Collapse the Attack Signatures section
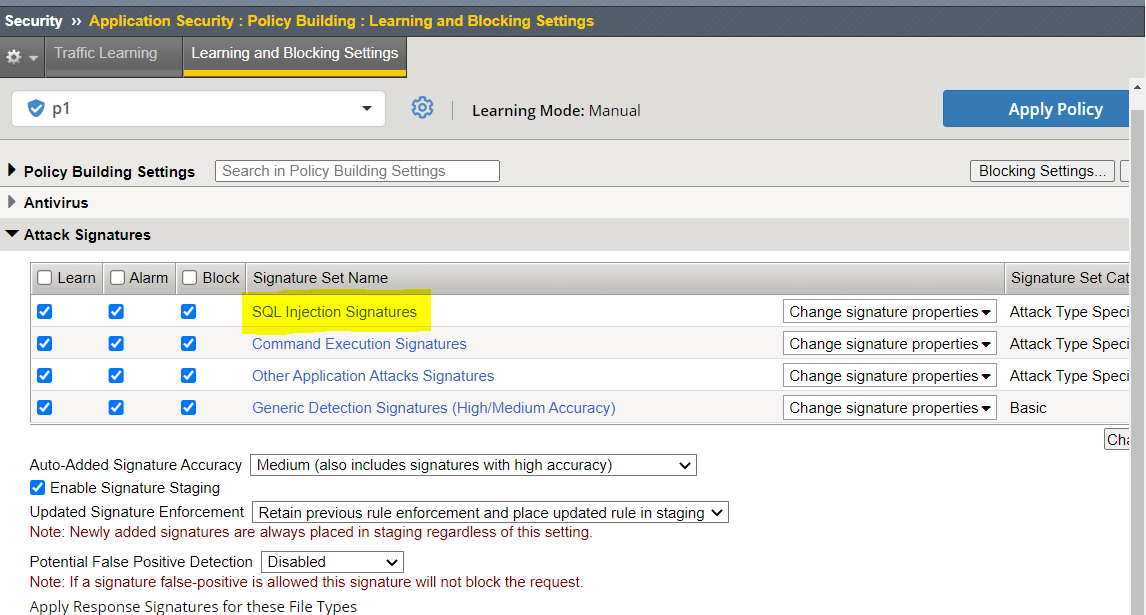Image resolution: width=1146 pixels, height=615 pixels. [x=12, y=235]
